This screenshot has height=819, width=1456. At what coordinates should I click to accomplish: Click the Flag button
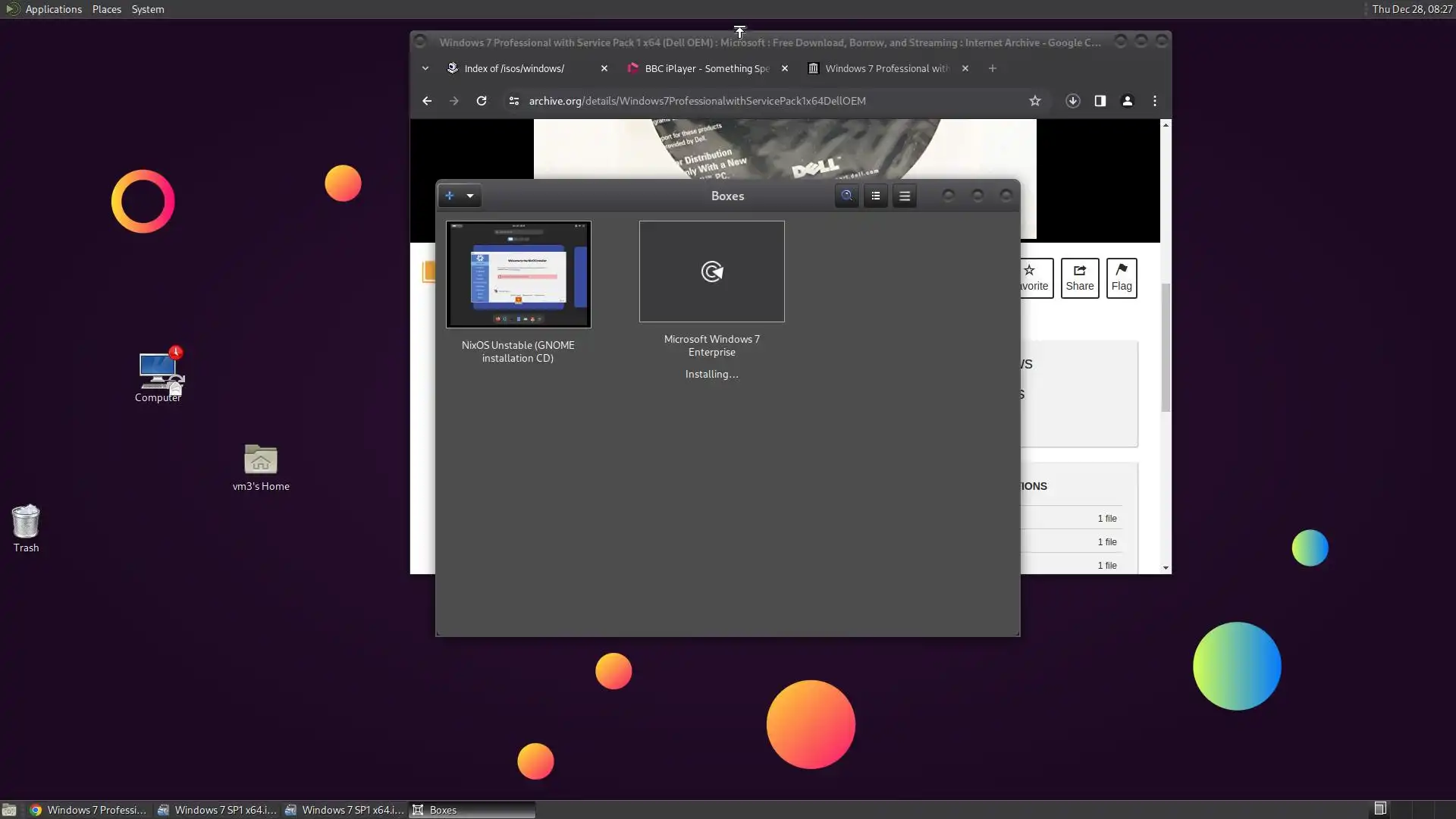(x=1121, y=278)
